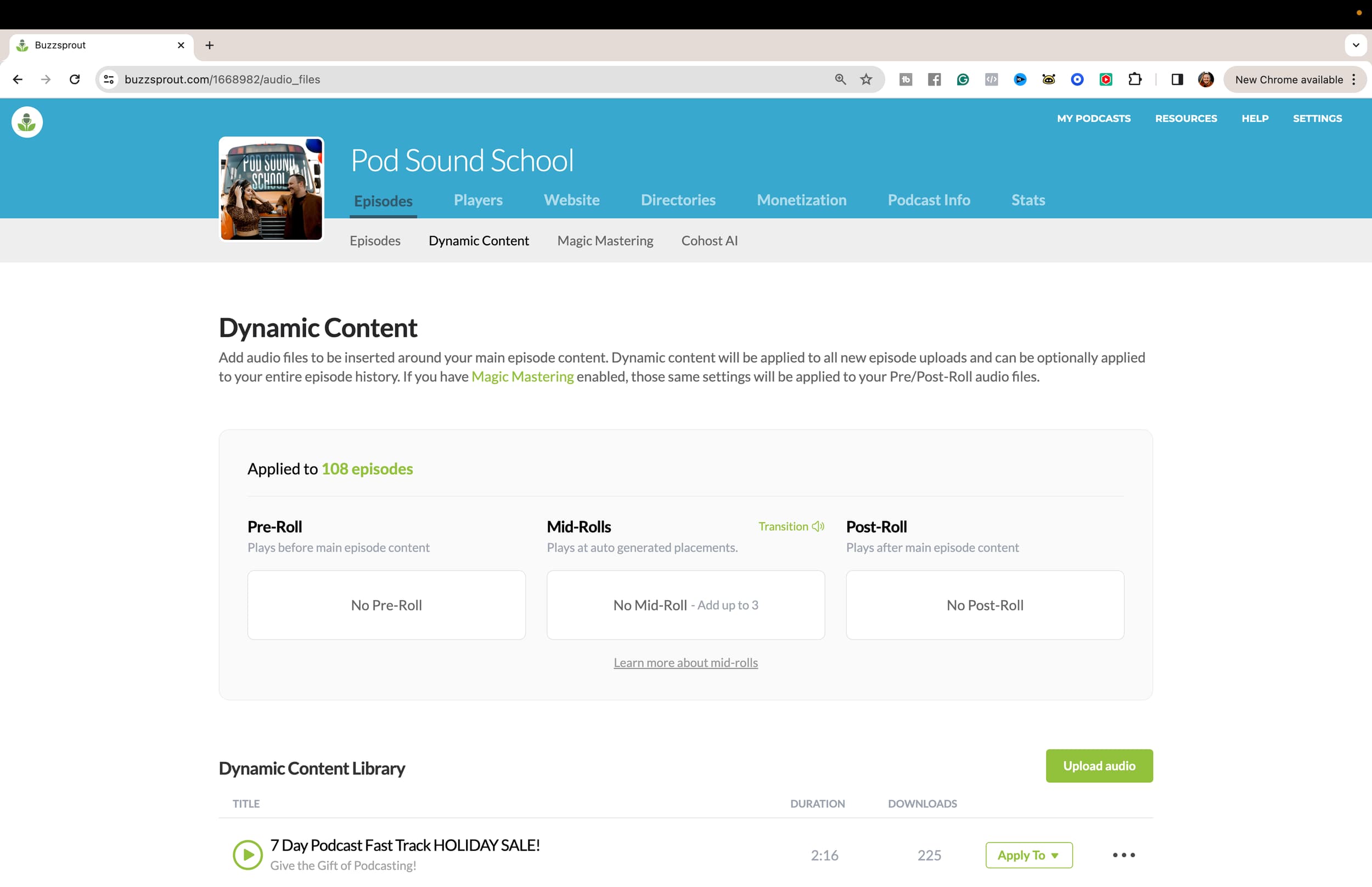Open a new browser tab
The image size is (1372, 887).
[x=210, y=45]
